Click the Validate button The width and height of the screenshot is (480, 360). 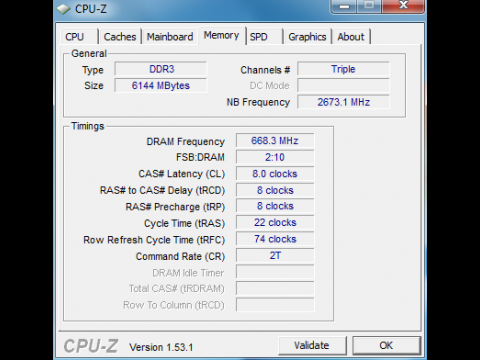[312, 345]
